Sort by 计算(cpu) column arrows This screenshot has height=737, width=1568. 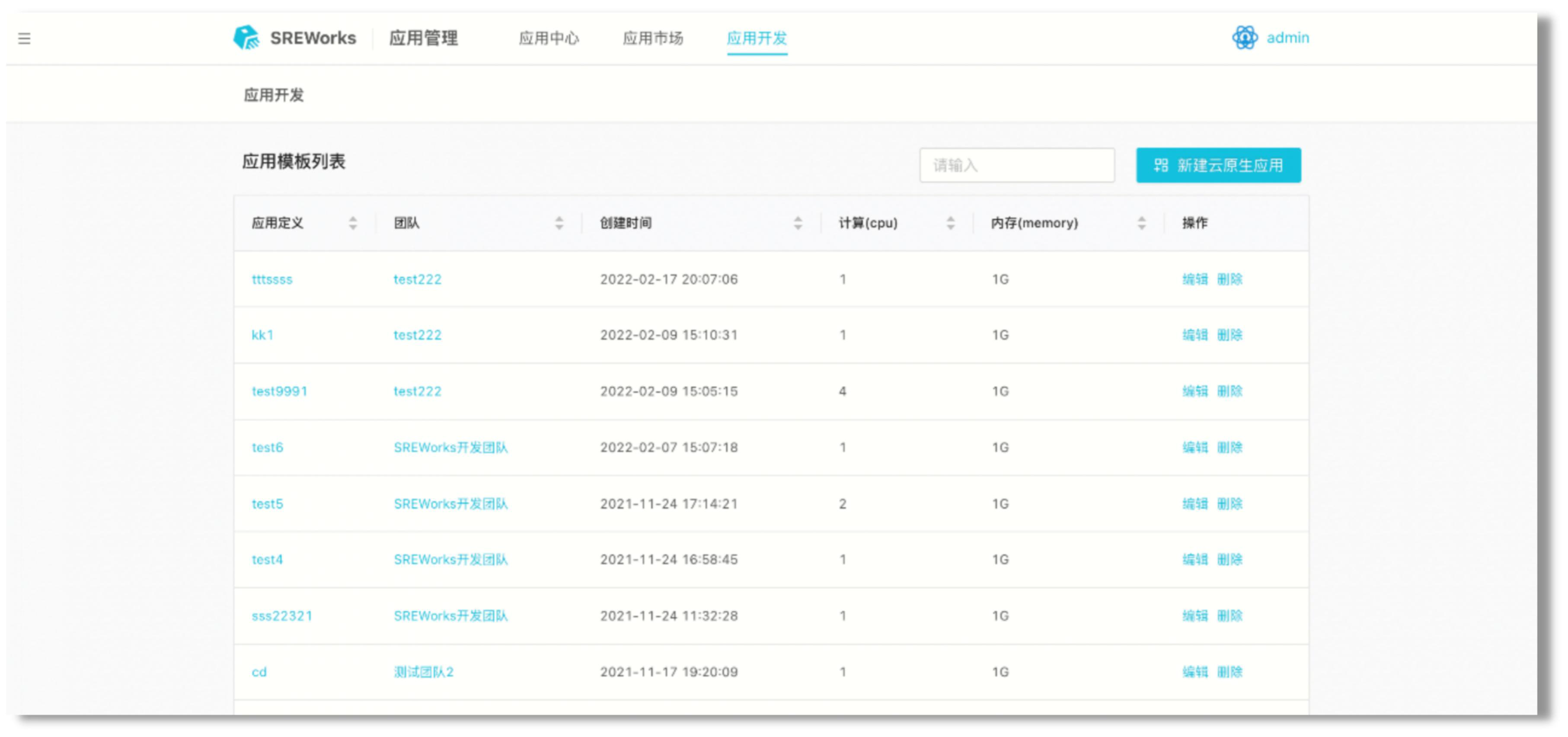[951, 224]
